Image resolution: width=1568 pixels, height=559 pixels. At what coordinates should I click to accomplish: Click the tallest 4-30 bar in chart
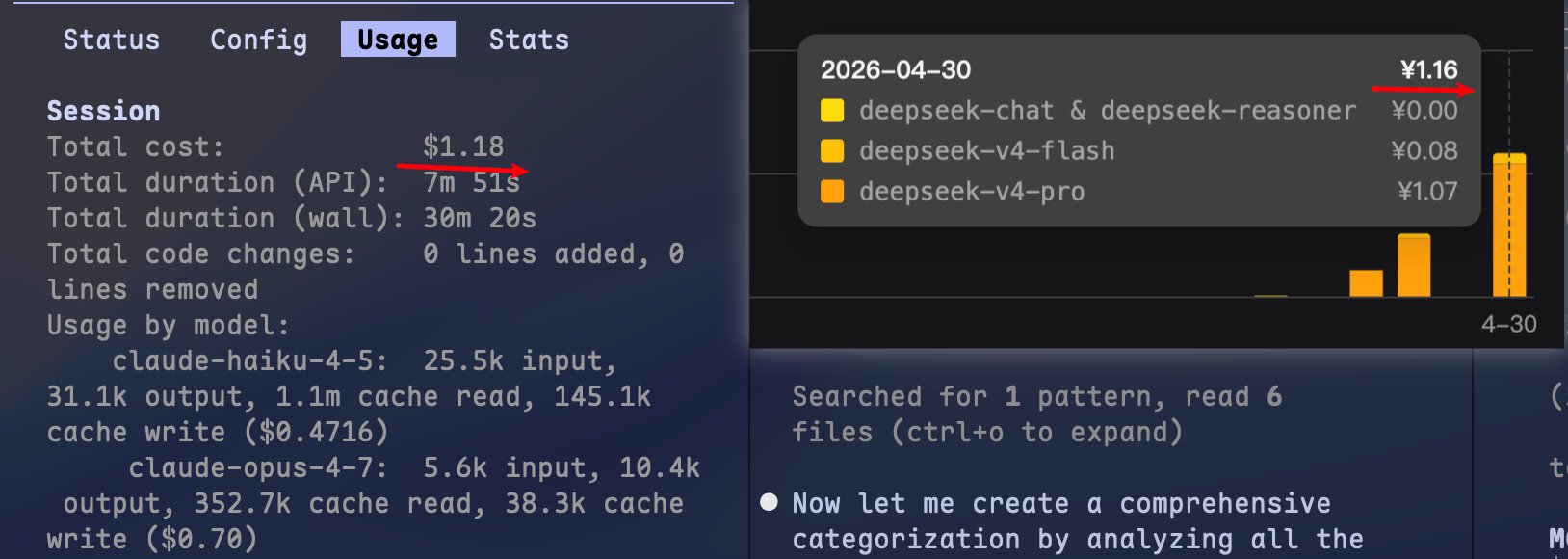tap(1509, 225)
